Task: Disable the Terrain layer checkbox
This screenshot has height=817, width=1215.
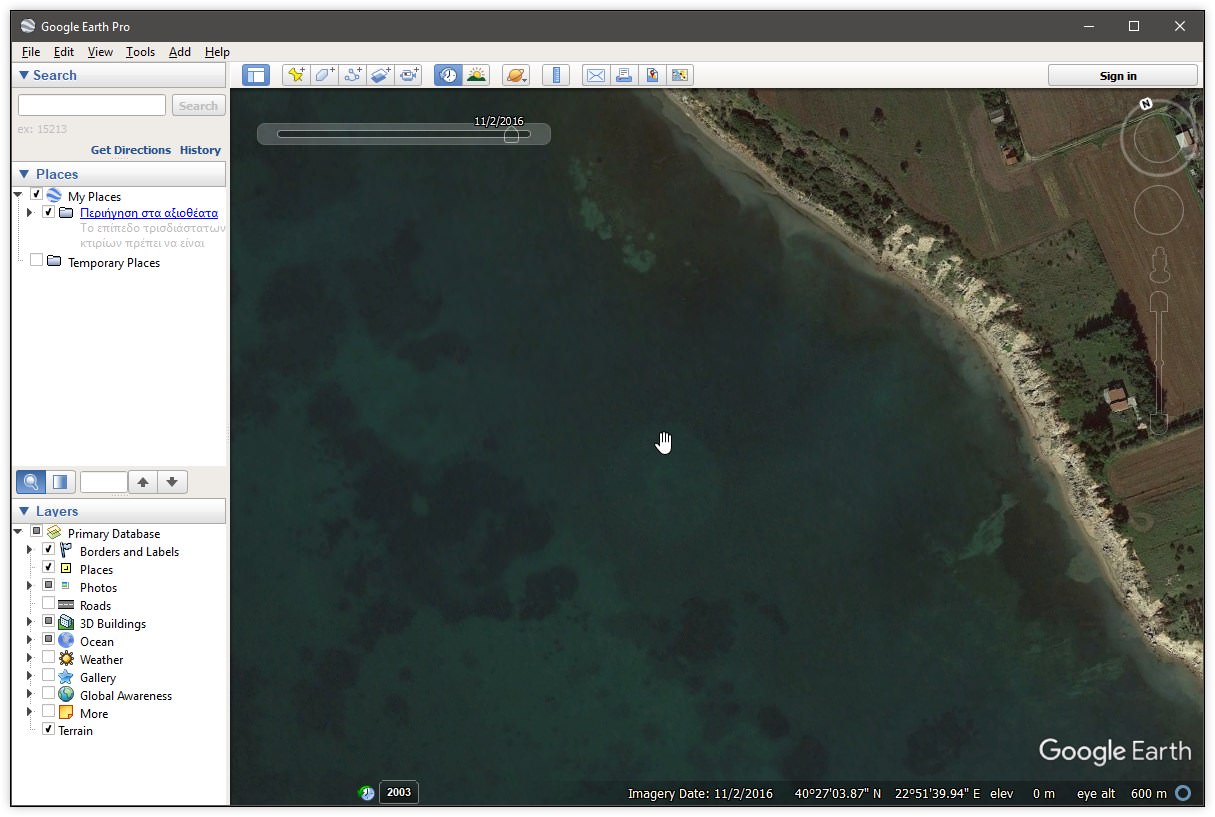Action: pyautogui.click(x=48, y=730)
